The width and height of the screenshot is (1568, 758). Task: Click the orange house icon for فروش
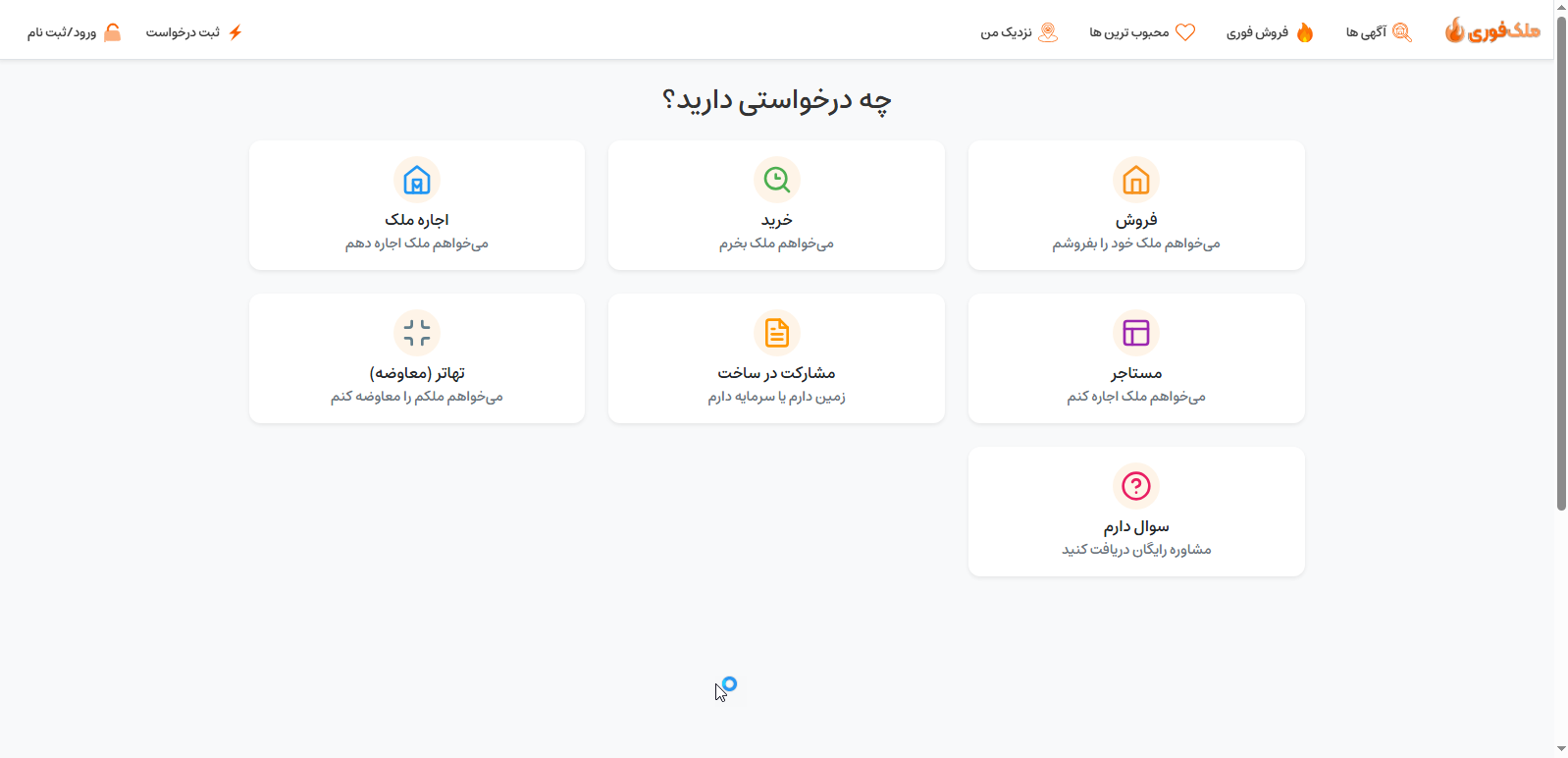click(1136, 180)
